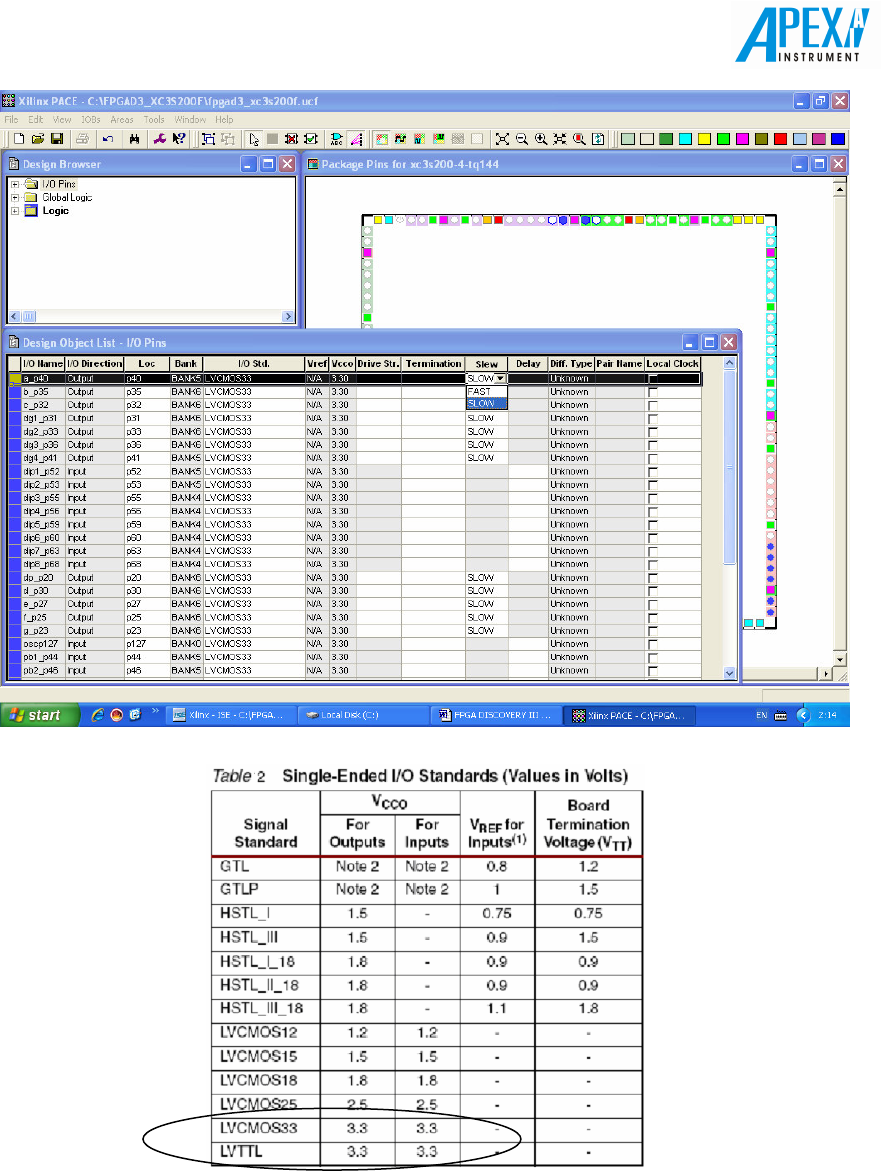
Task: Toggle Local Clock checkbox for dg1_p31
Action: pos(653,419)
